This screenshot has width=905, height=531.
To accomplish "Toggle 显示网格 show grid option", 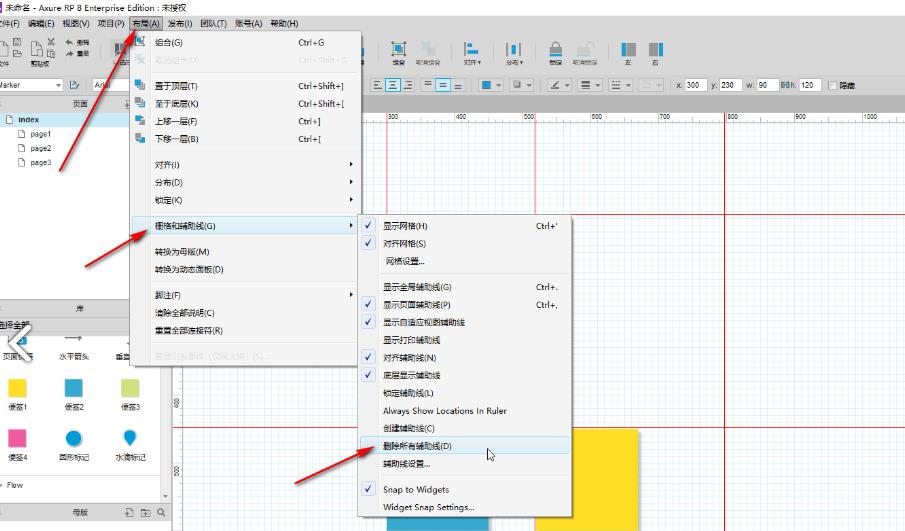I will pyautogui.click(x=405, y=226).
